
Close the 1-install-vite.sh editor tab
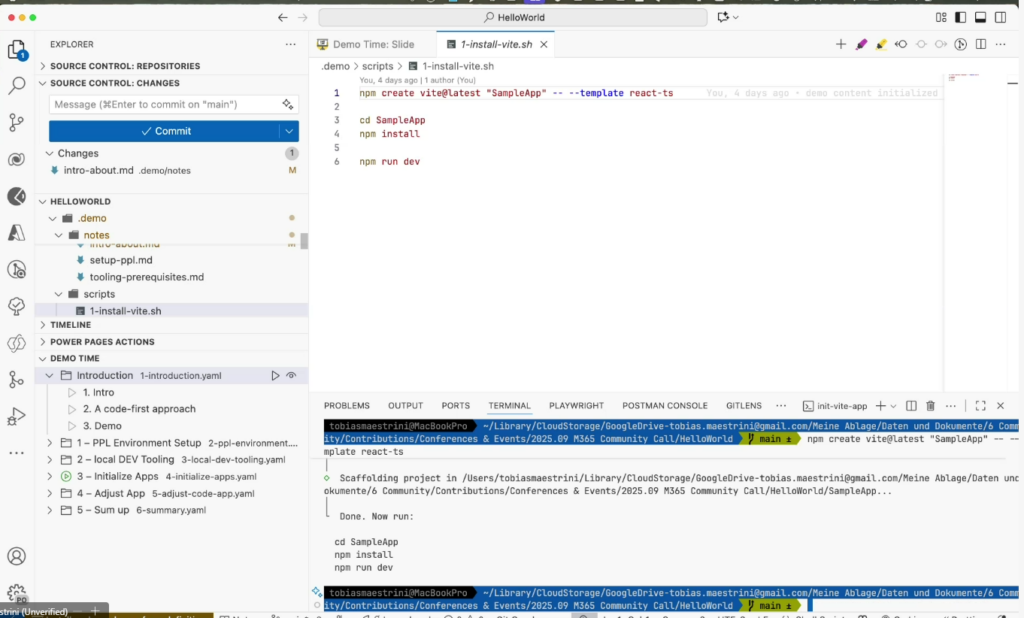pyautogui.click(x=543, y=44)
